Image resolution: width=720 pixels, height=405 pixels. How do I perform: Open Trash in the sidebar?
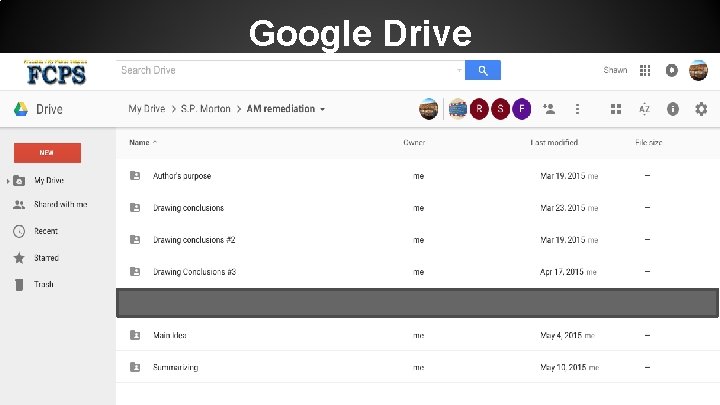tap(44, 284)
